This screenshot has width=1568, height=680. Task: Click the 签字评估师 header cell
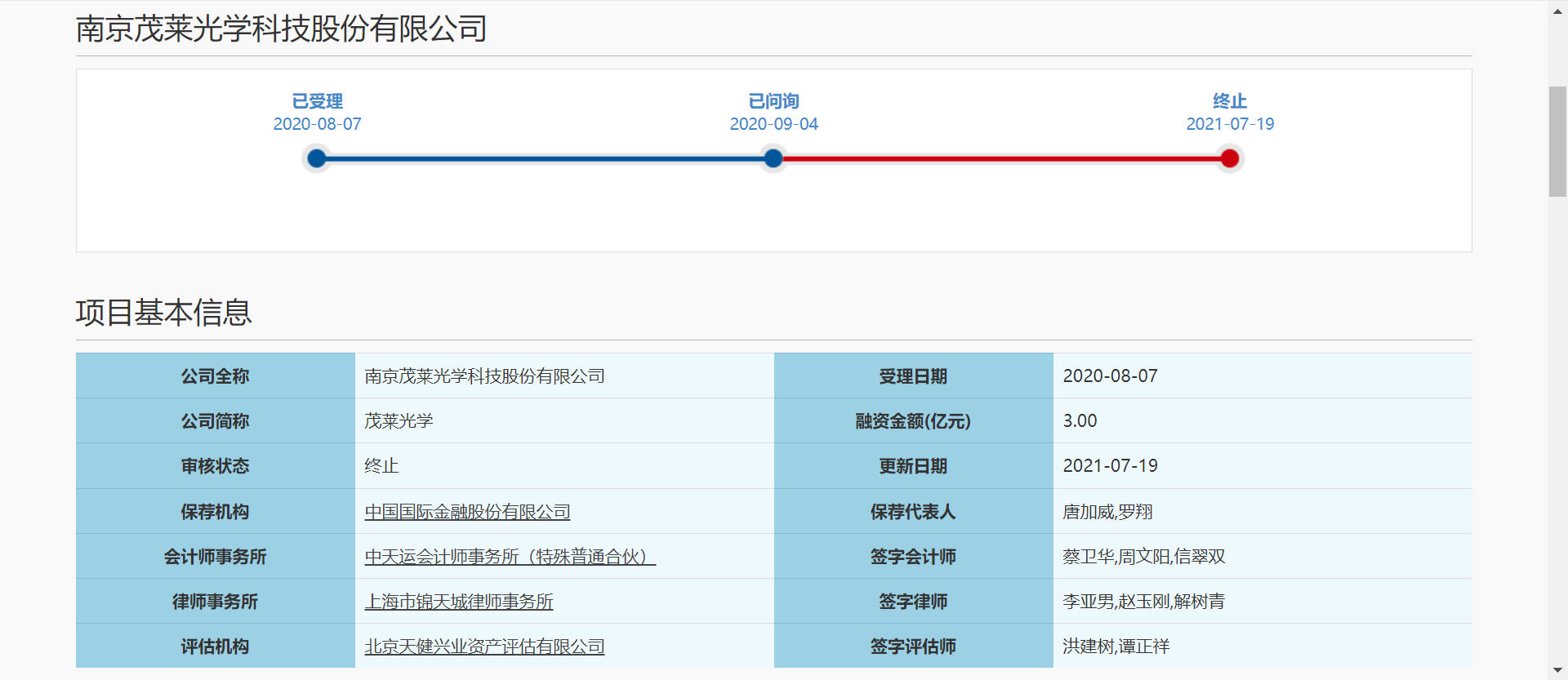coord(914,647)
